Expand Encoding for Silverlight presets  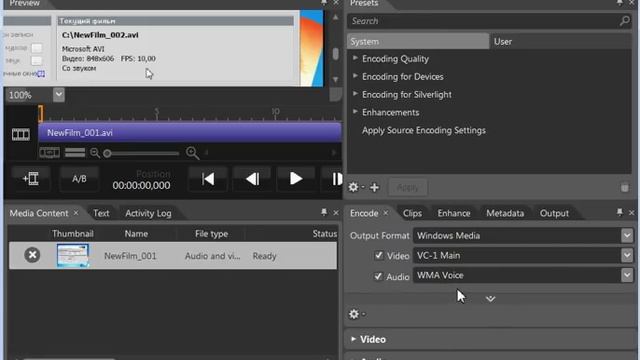(x=355, y=94)
